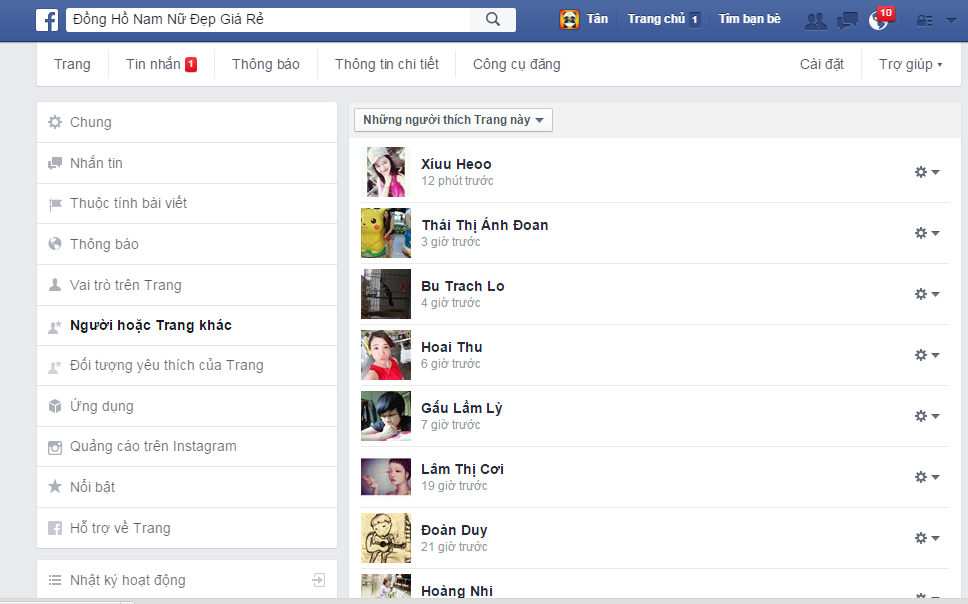Viewport: 968px width, 604px height.
Task: Expand Những người thích Trang này dropdown
Action: (453, 120)
